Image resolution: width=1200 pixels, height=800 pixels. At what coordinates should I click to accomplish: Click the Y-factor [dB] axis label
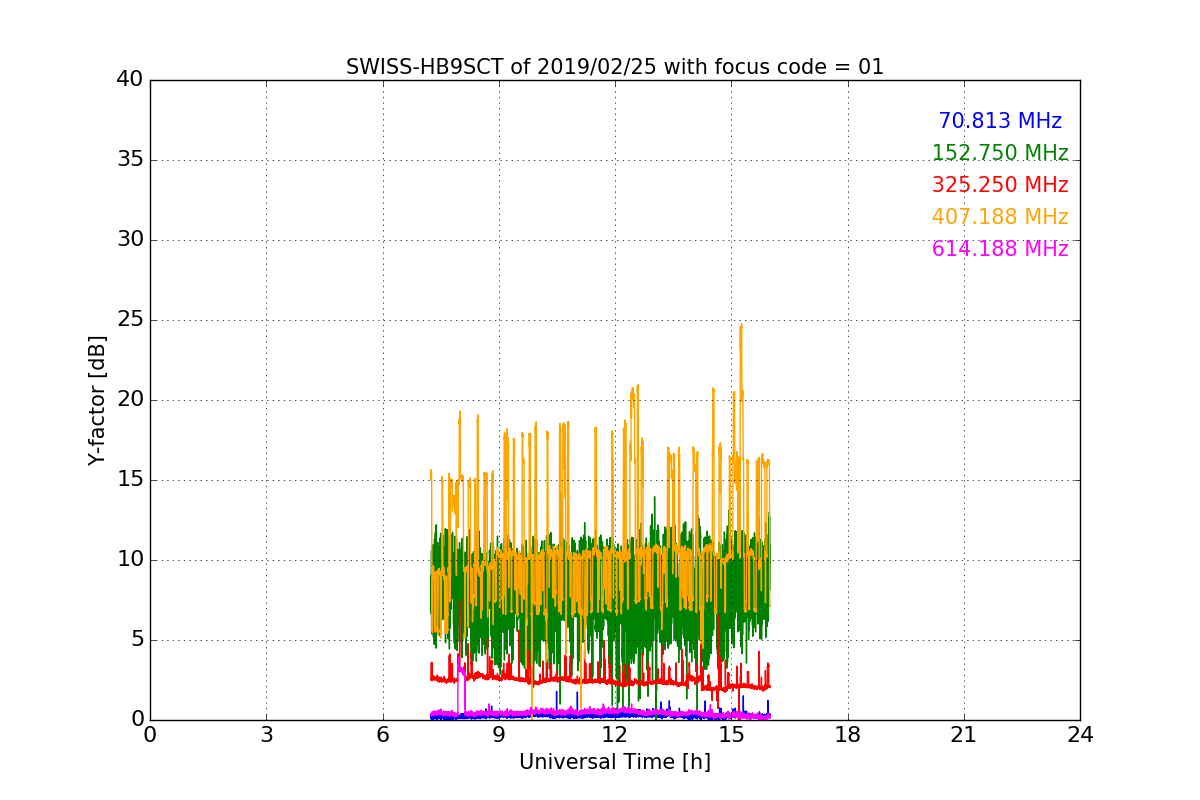97,400
